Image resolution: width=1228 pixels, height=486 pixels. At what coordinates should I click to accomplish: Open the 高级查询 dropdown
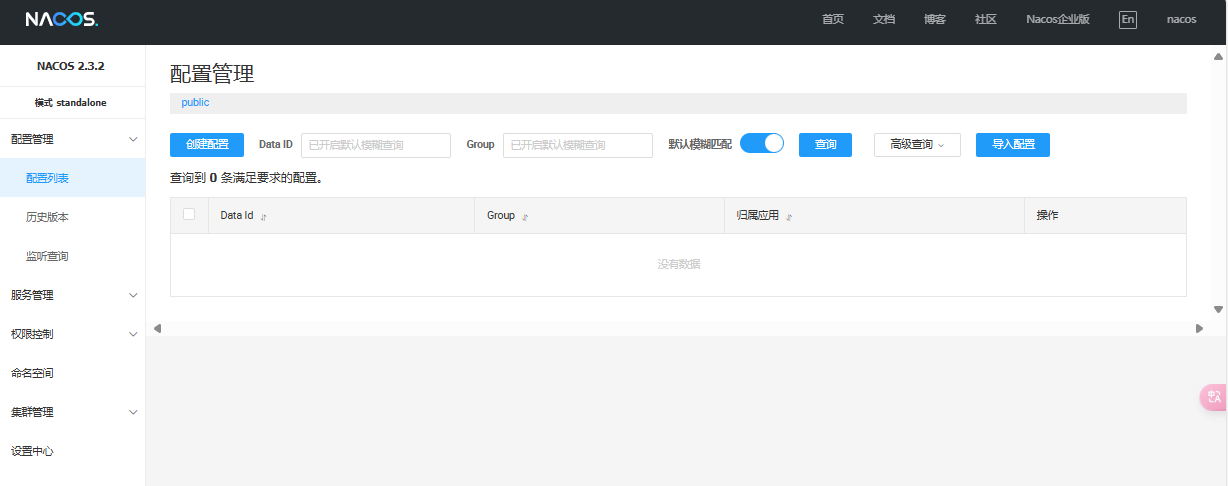917,145
